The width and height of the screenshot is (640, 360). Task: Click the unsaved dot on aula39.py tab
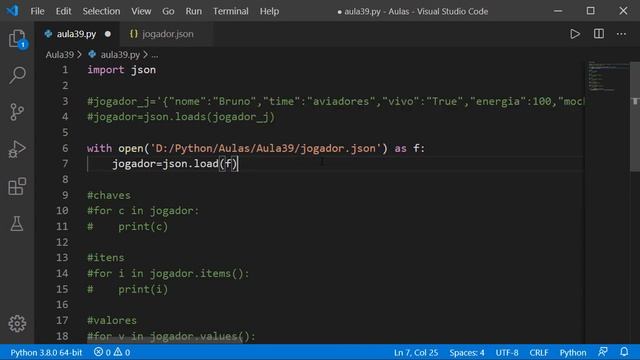coord(108,34)
